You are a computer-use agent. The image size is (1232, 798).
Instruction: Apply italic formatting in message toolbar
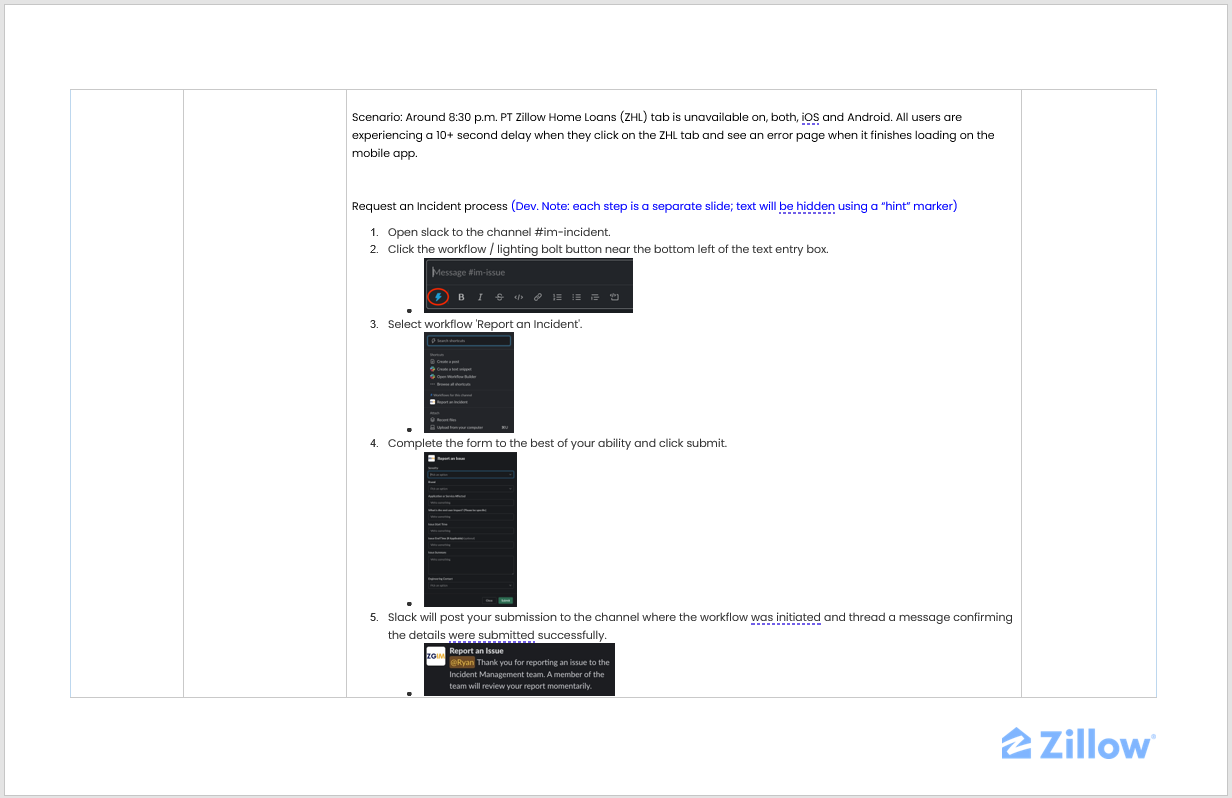coord(480,297)
